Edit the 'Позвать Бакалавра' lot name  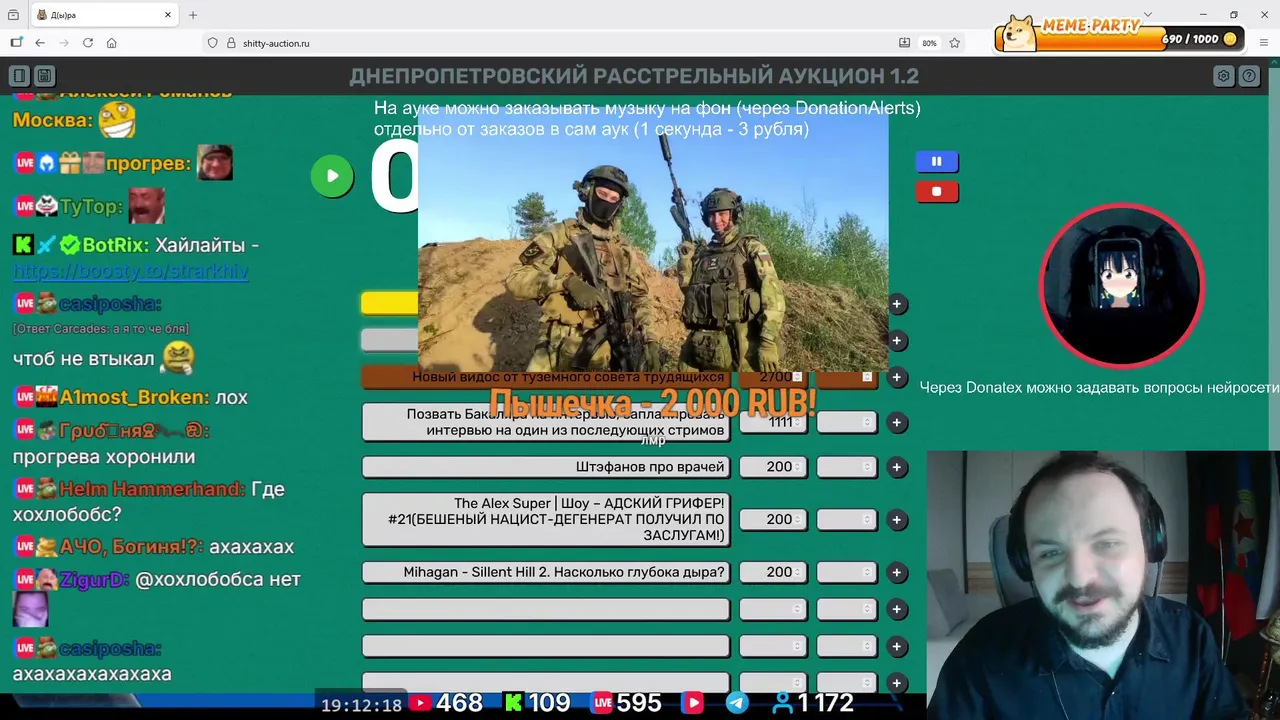click(546, 422)
